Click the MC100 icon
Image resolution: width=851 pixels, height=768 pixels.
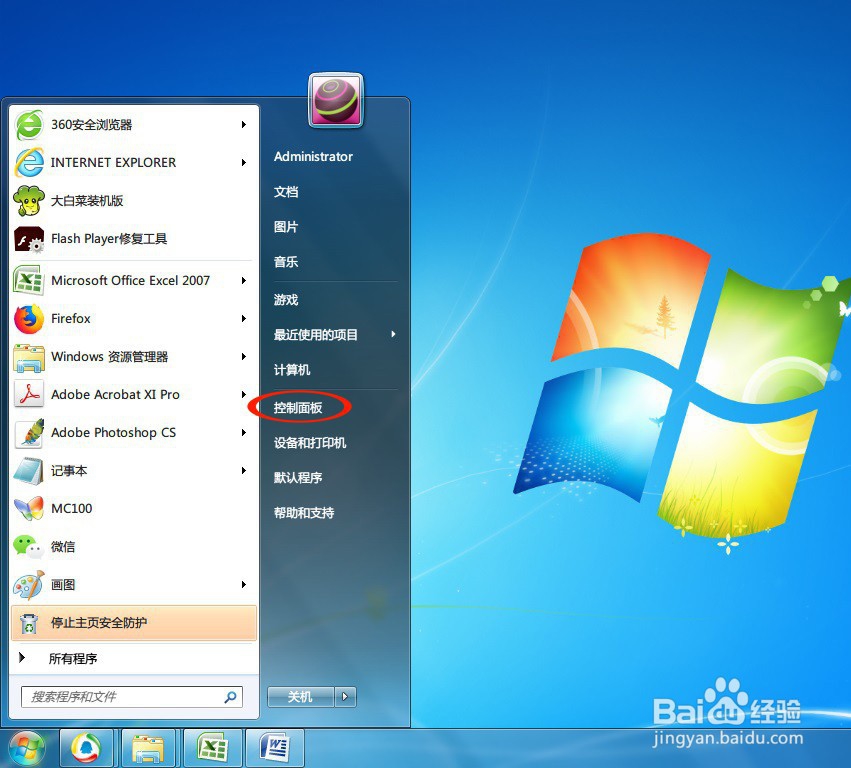tap(29, 509)
